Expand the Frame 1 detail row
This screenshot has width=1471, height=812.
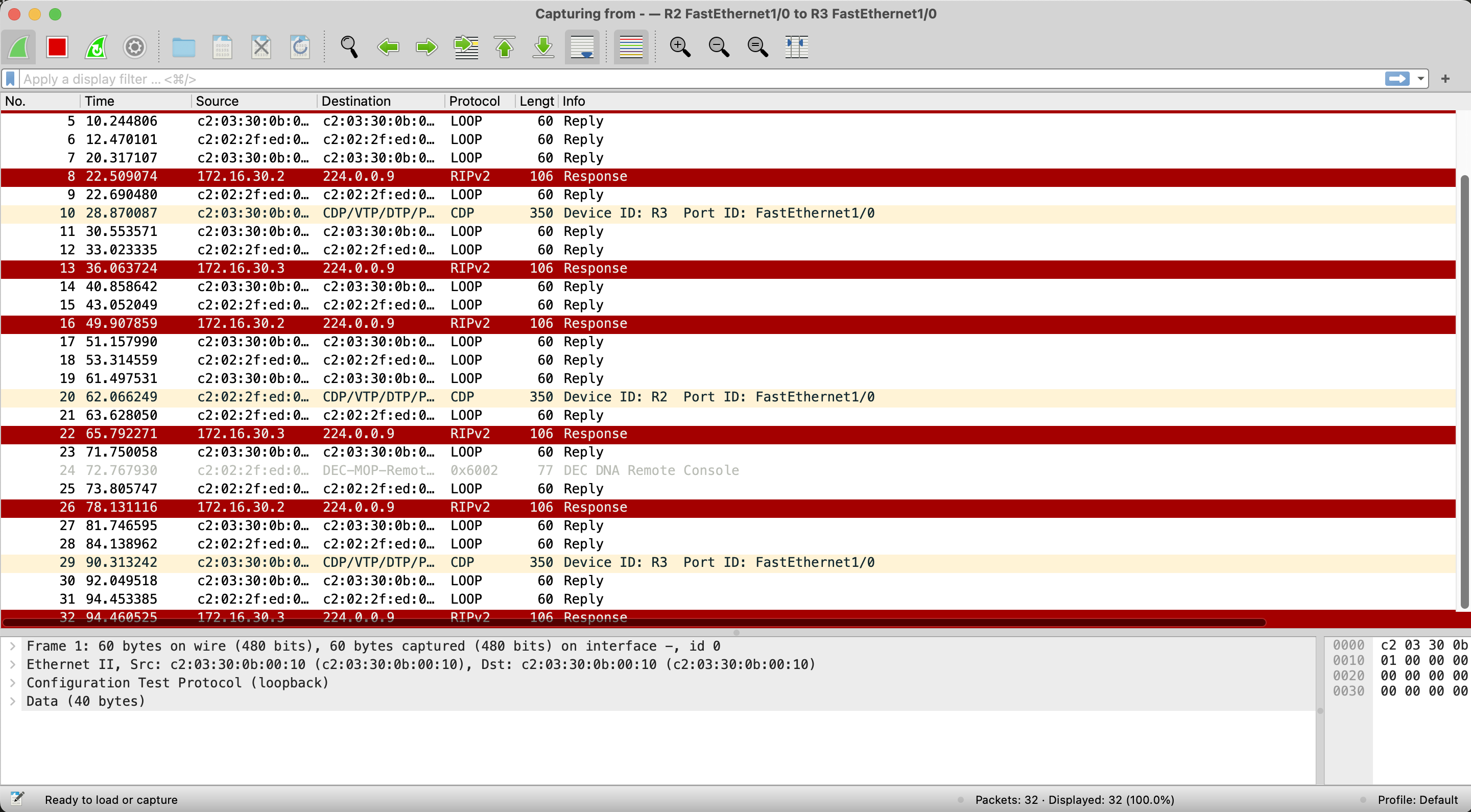coord(13,646)
